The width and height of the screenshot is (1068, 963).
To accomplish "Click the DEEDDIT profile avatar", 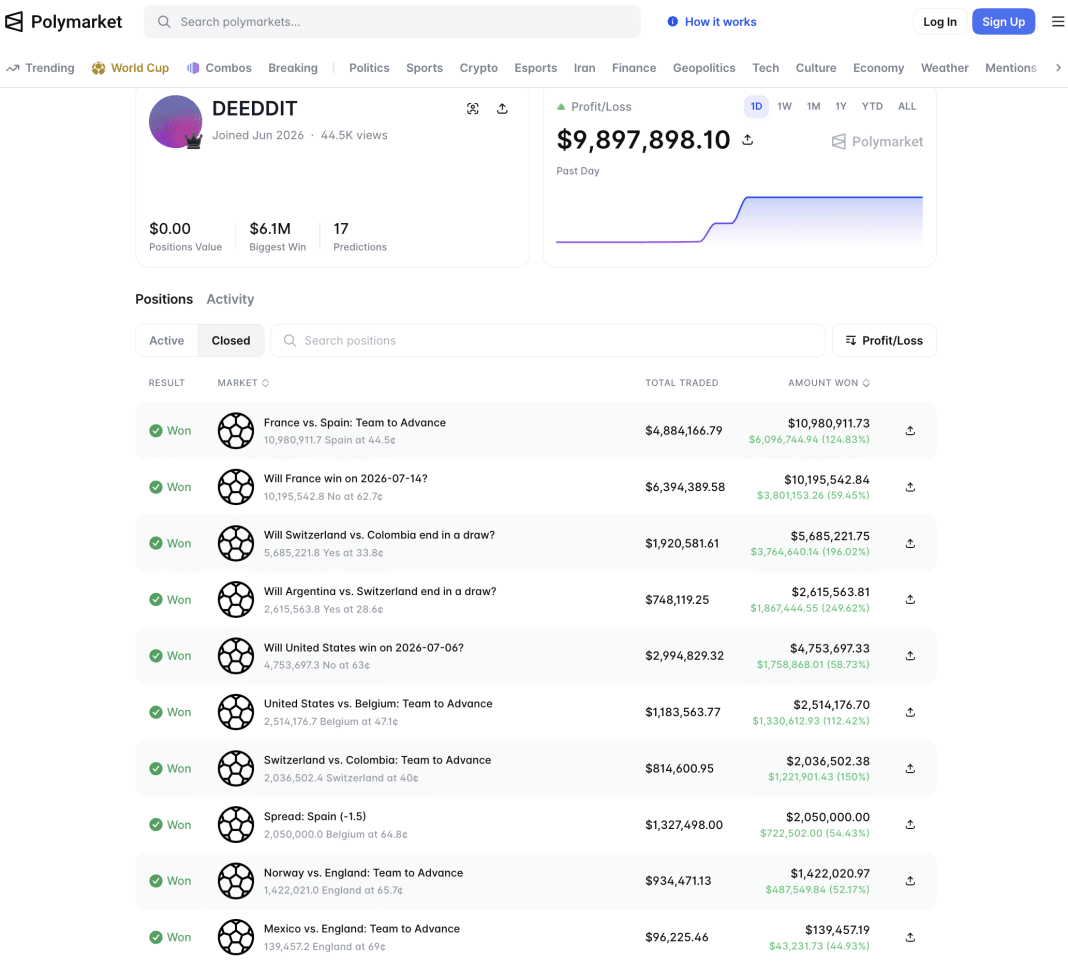I will pyautogui.click(x=176, y=122).
